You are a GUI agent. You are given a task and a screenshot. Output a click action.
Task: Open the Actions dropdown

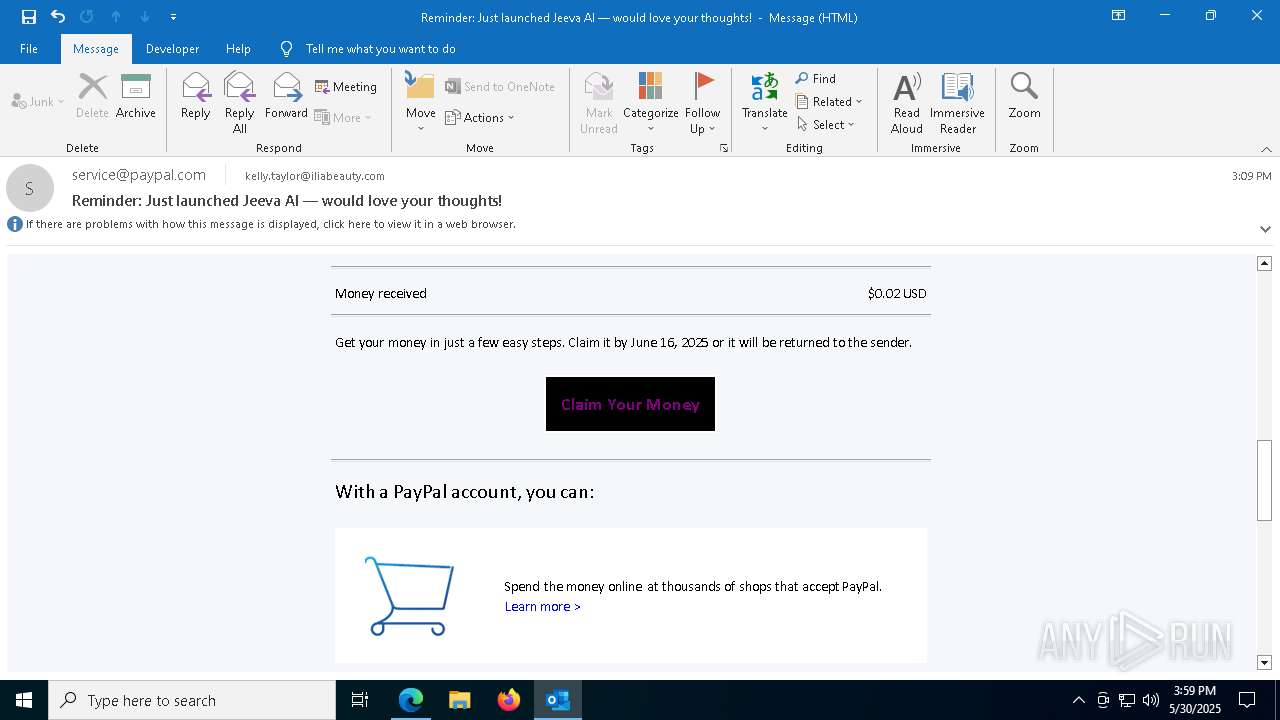coord(479,117)
